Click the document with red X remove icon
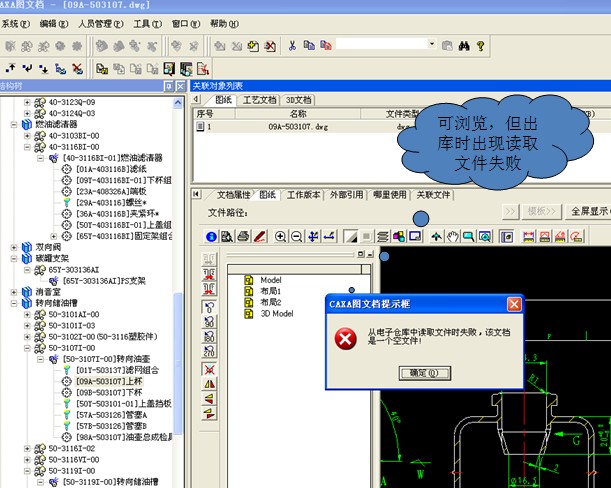Image resolution: width=611 pixels, height=488 pixels. coord(270,46)
